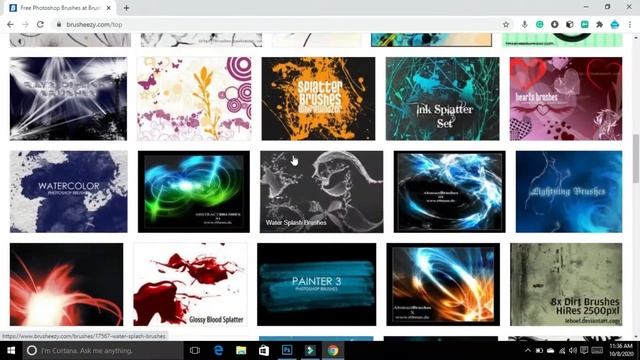Open File Explorer from the taskbar
The image size is (640, 360).
coord(241,351)
